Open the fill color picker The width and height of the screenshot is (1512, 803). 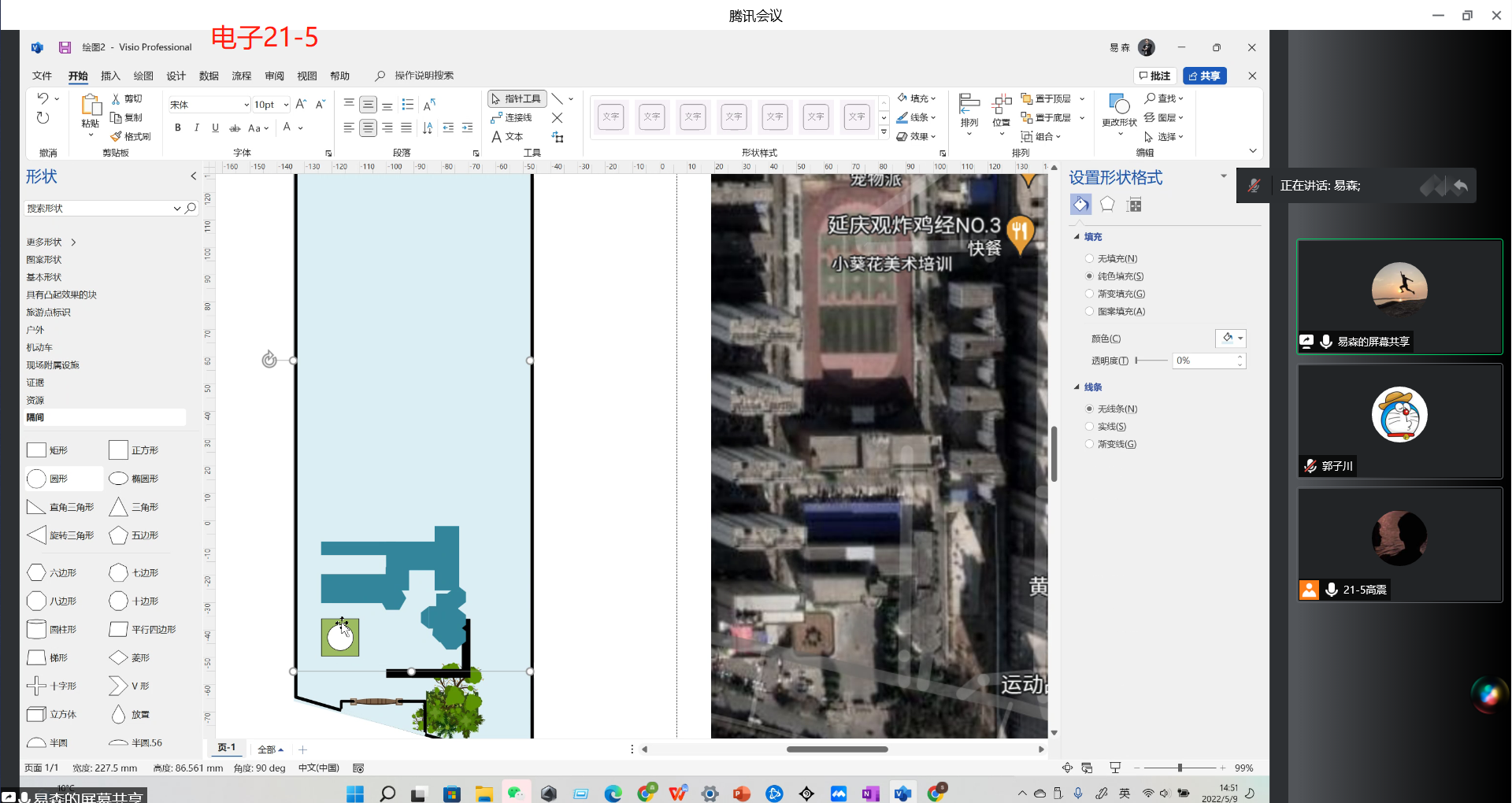pyautogui.click(x=1231, y=339)
